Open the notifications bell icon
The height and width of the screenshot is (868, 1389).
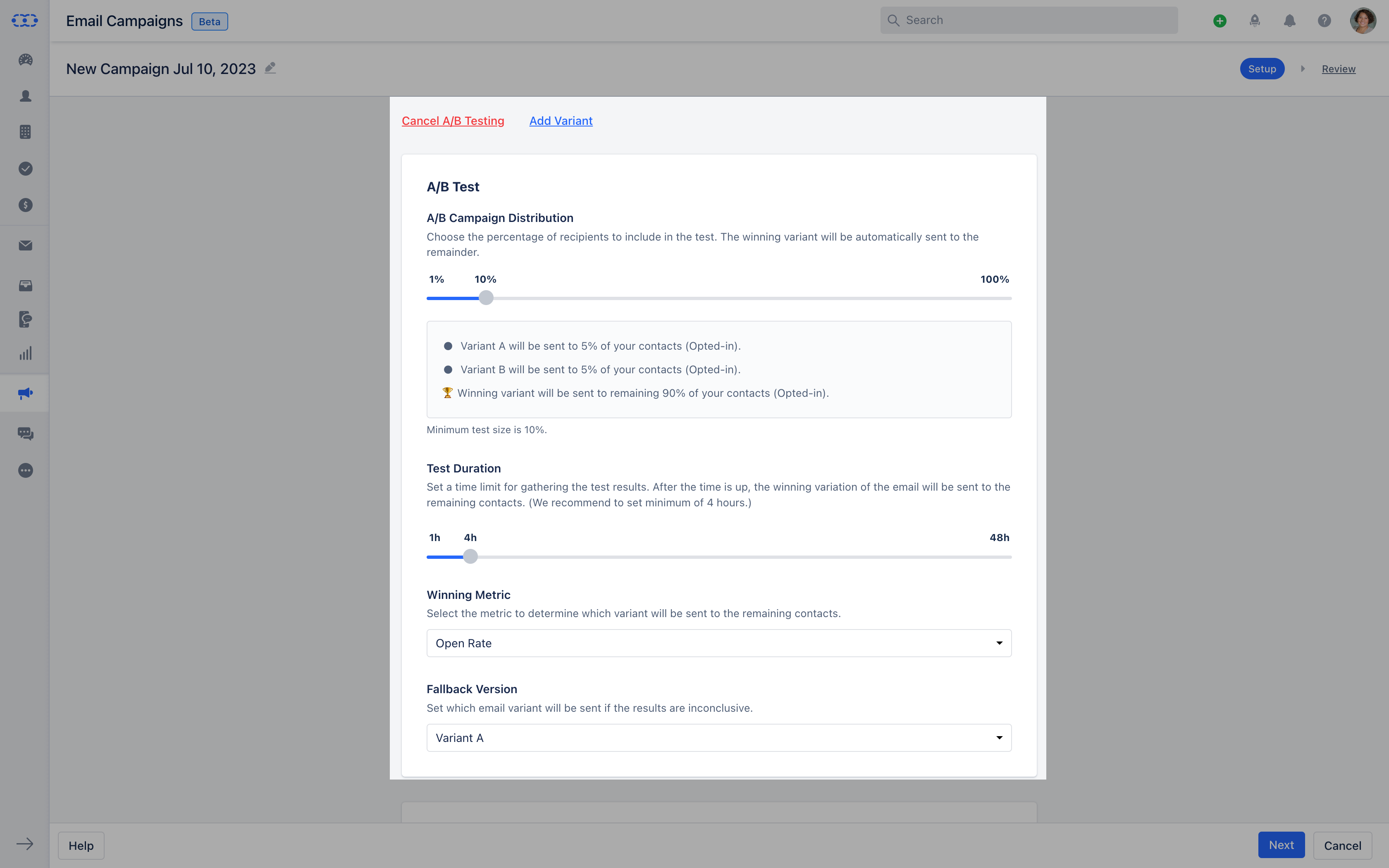1289,20
